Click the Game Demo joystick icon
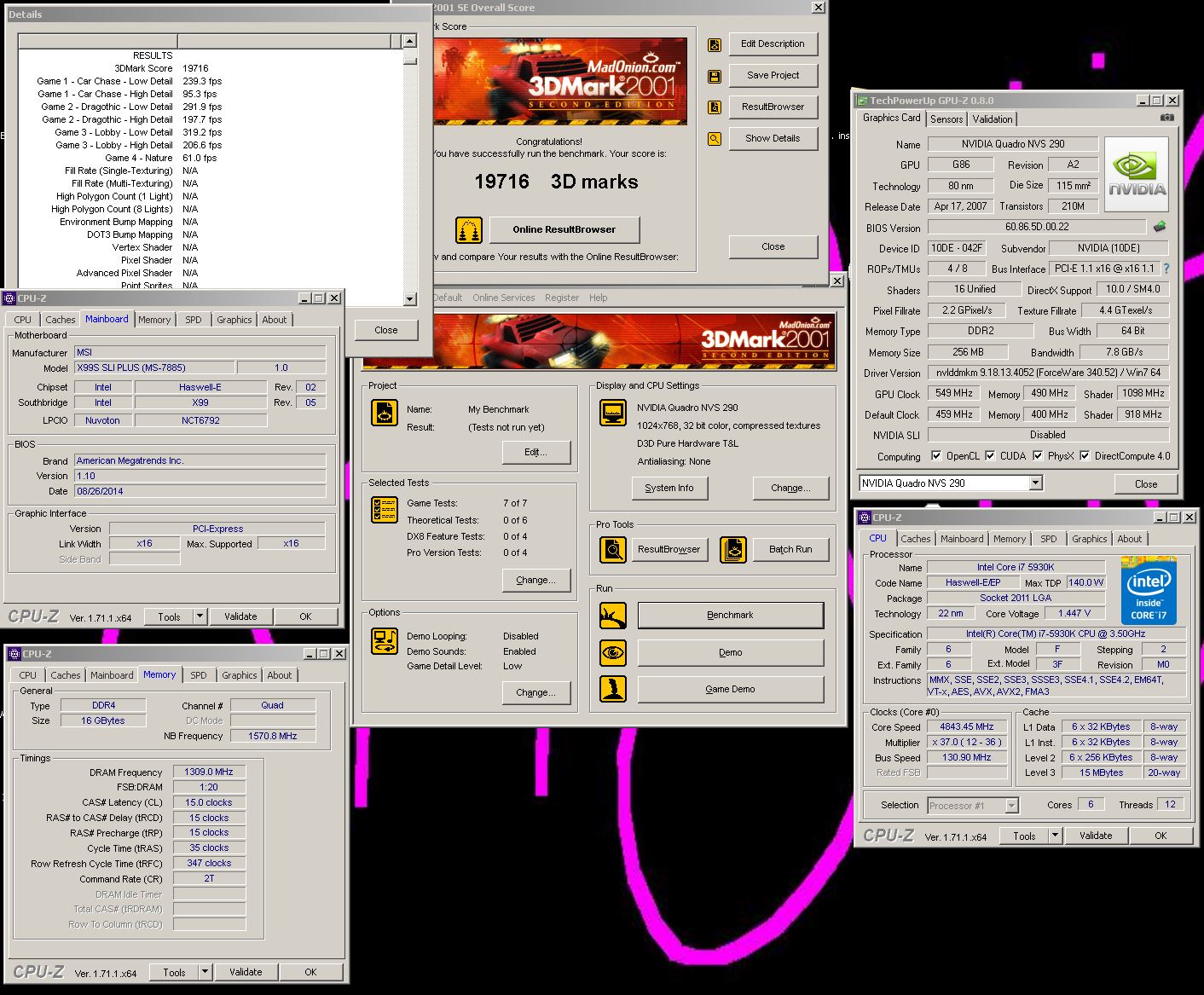 612,689
